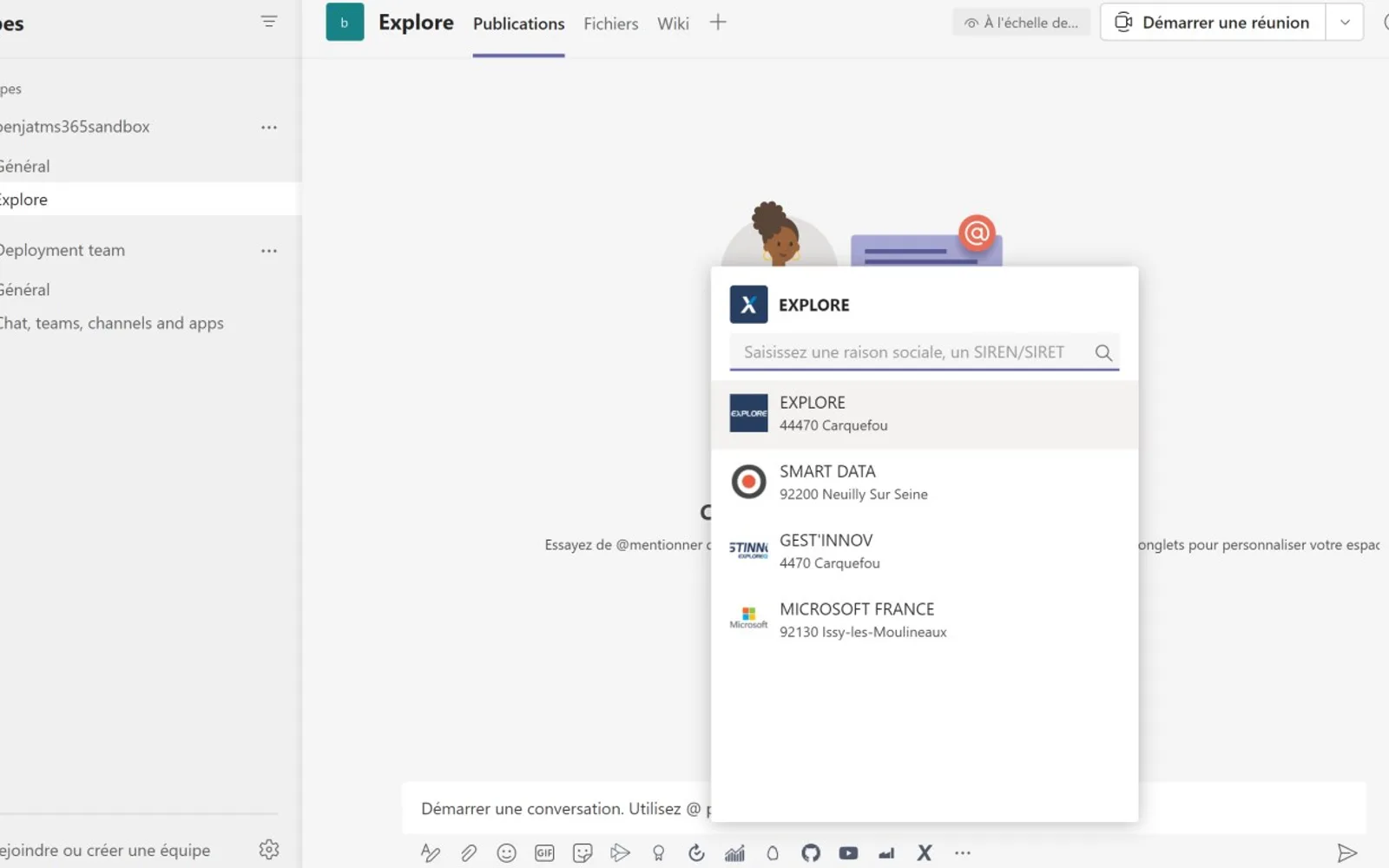Click the GEST'INNOV logo thumbnail
Image resolution: width=1389 pixels, height=868 pixels.
click(748, 550)
